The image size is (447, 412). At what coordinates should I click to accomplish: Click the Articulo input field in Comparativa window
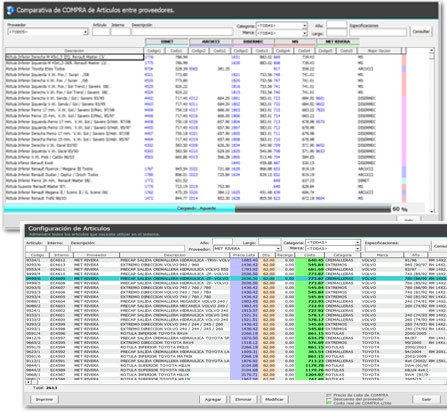[x=101, y=32]
